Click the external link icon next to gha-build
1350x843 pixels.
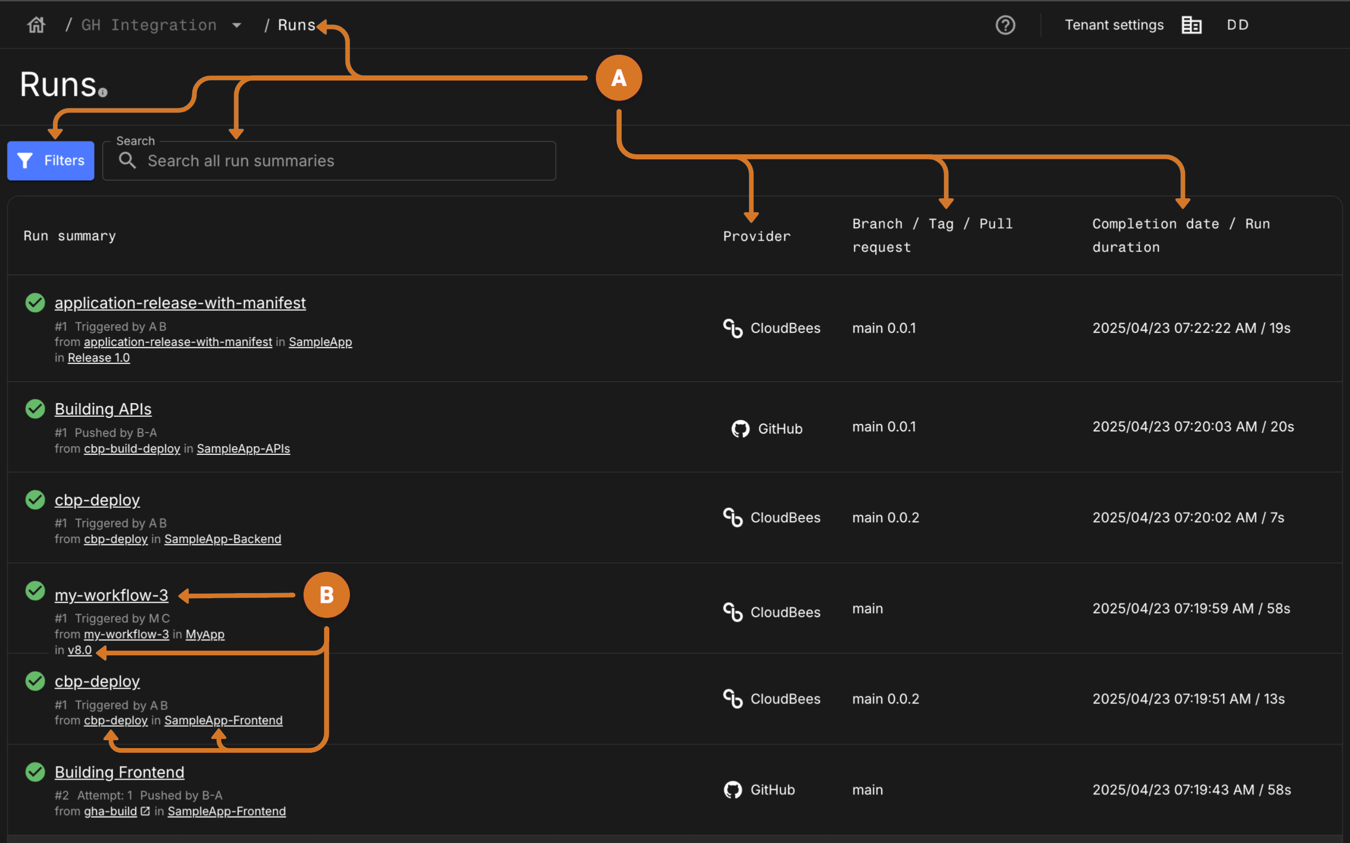[x=146, y=811]
